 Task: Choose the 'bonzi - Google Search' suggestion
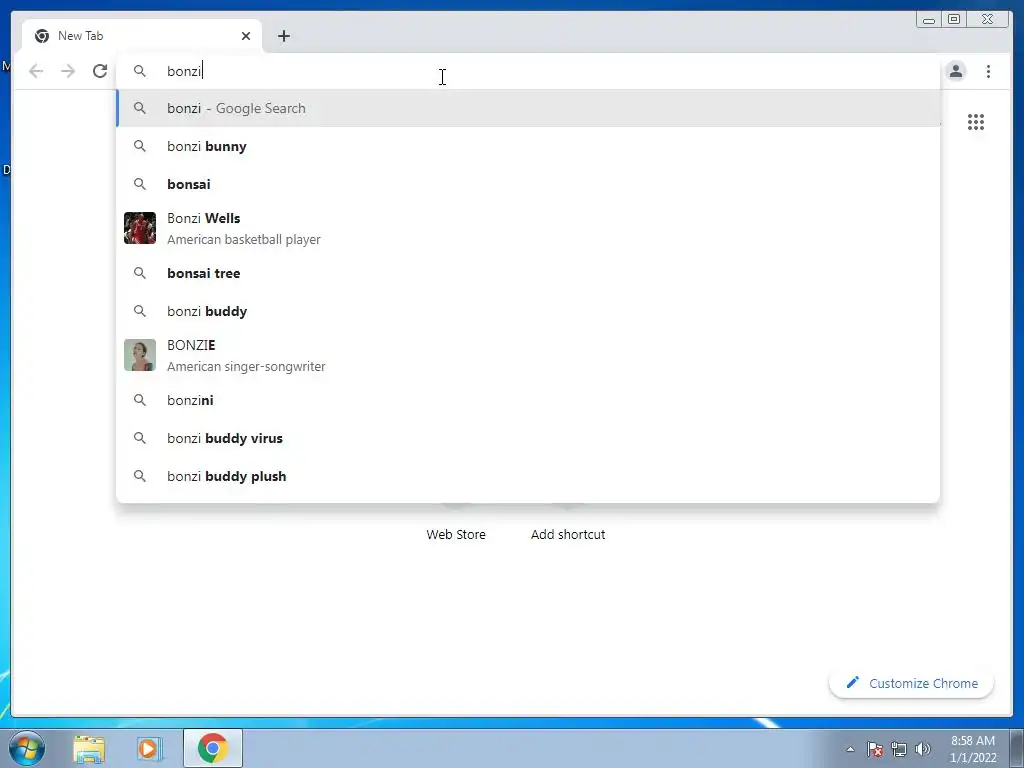[528, 108]
